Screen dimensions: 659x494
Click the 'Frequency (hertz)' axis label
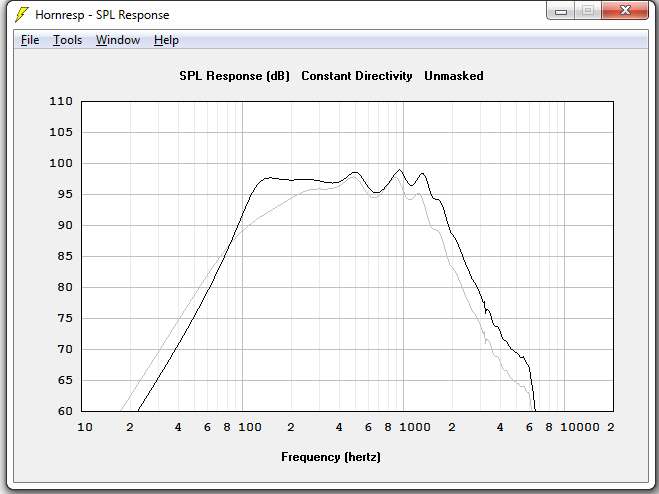tap(331, 457)
